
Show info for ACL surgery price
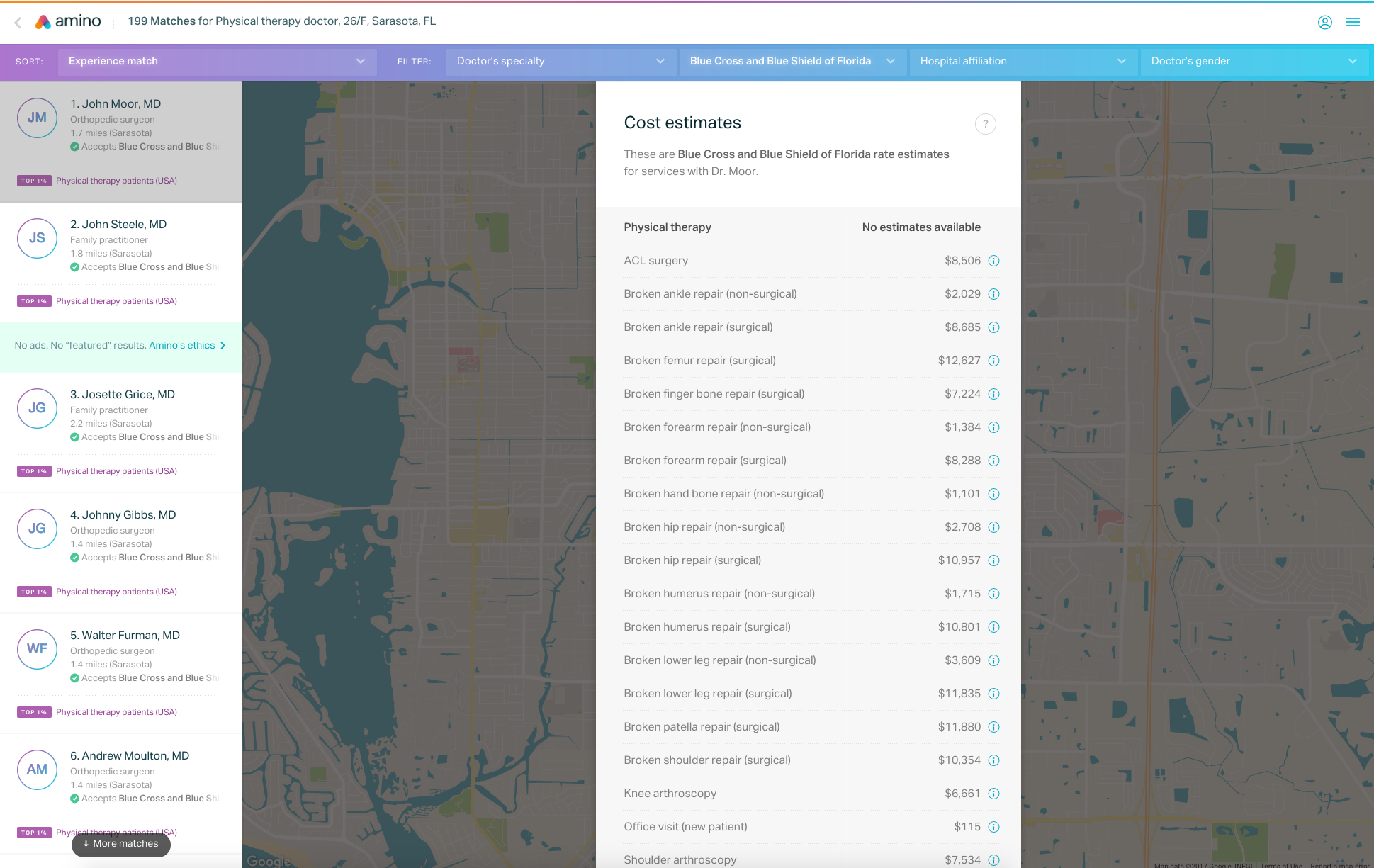tap(993, 261)
